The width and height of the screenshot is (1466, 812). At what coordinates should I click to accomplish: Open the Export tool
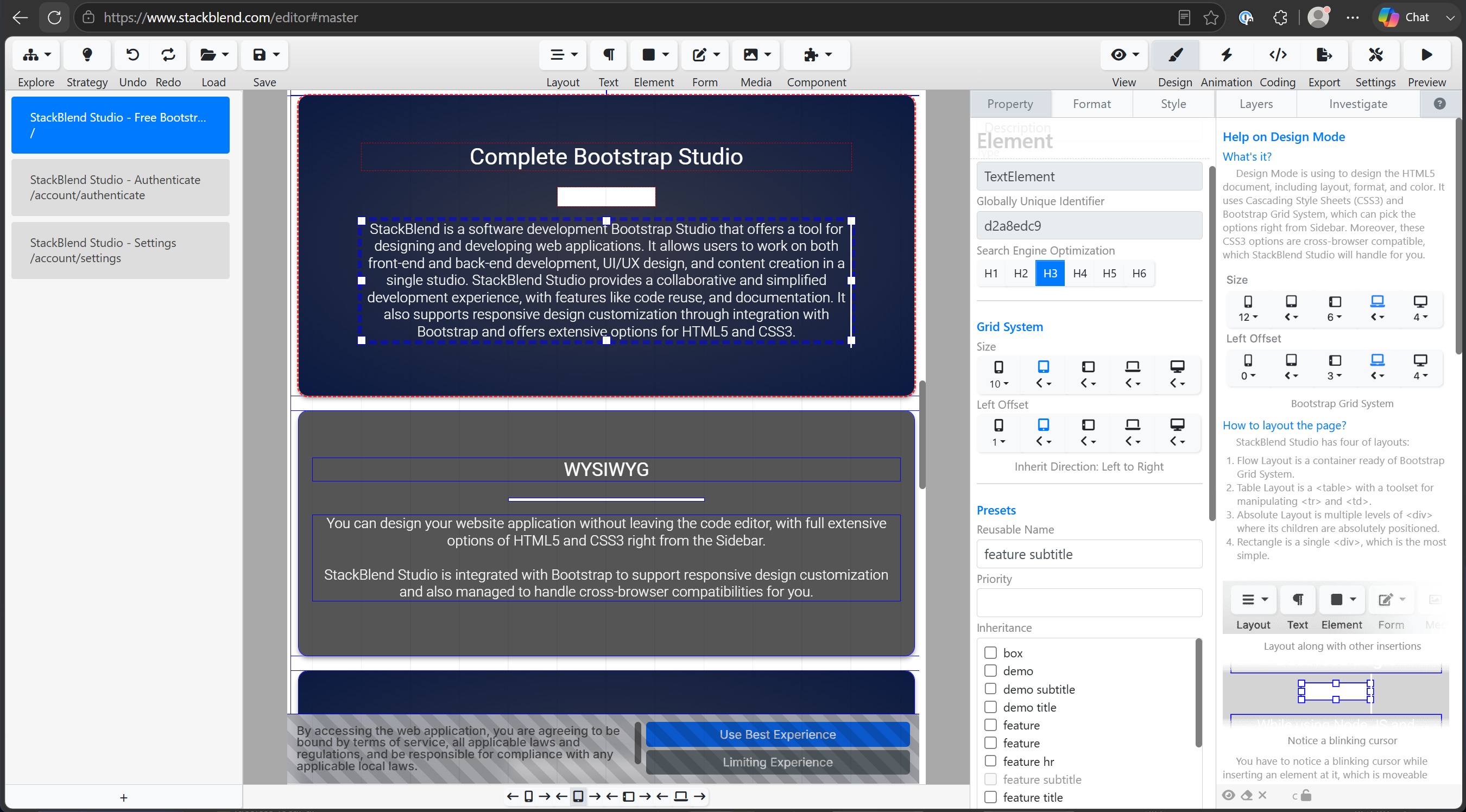pos(1324,55)
